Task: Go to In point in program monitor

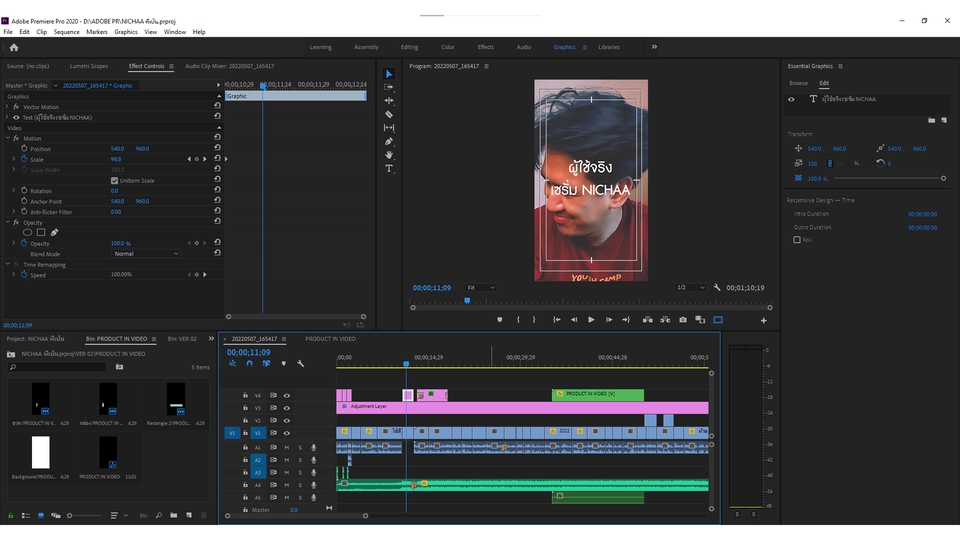Action: pos(557,320)
